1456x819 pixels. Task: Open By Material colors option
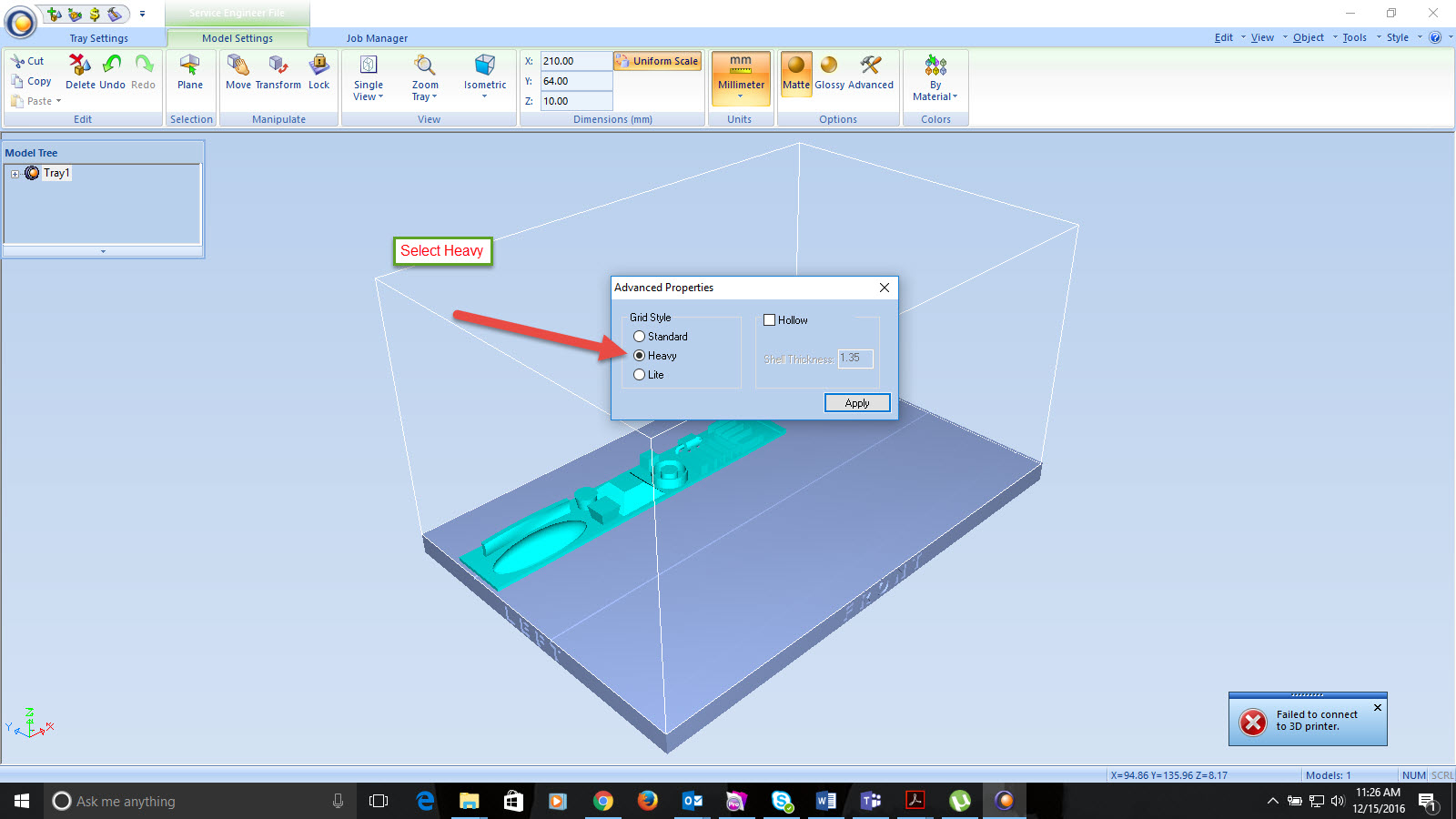click(x=935, y=77)
